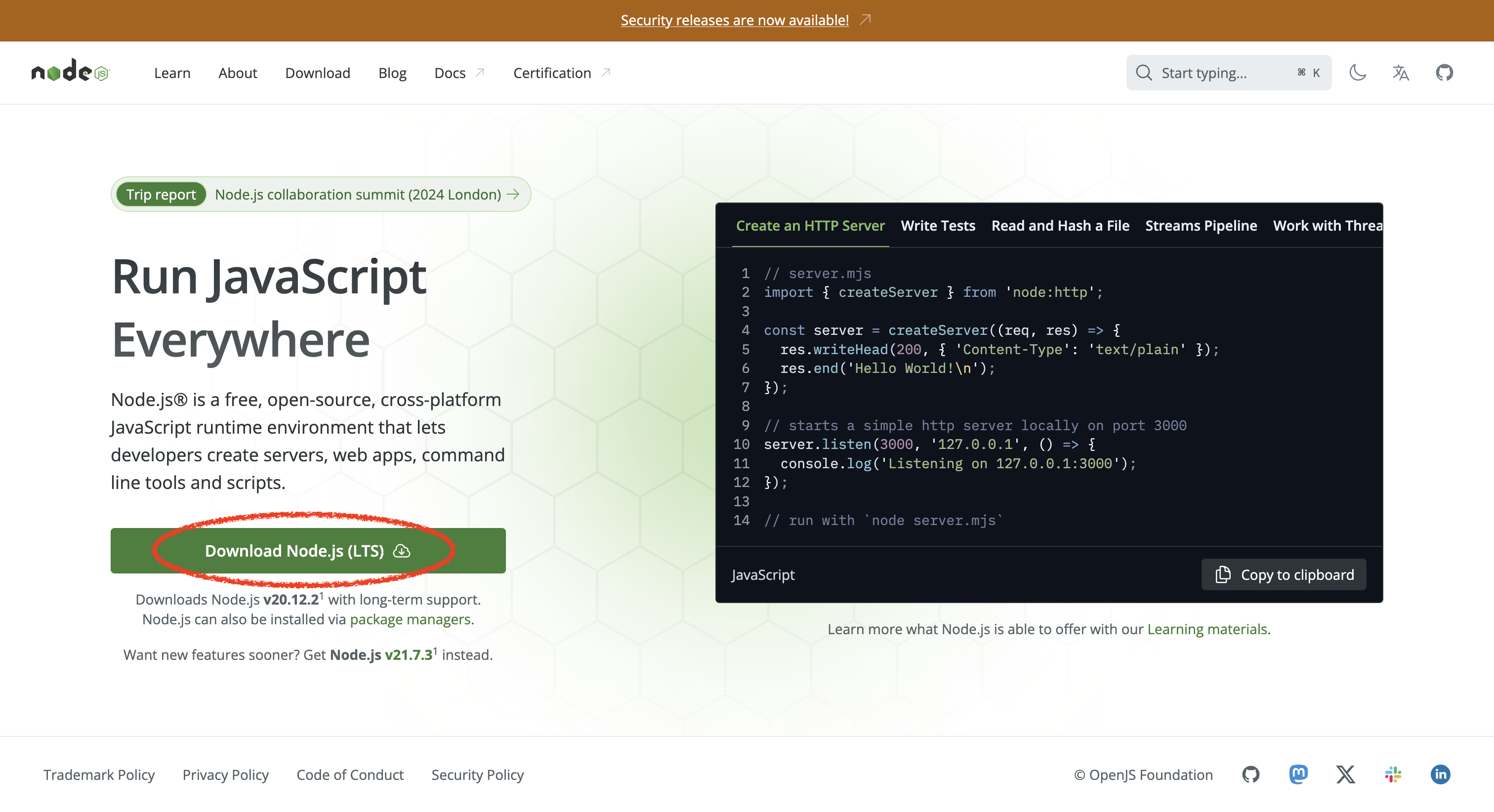Click the v20.12.2 version text
1494x812 pixels.
coord(291,600)
